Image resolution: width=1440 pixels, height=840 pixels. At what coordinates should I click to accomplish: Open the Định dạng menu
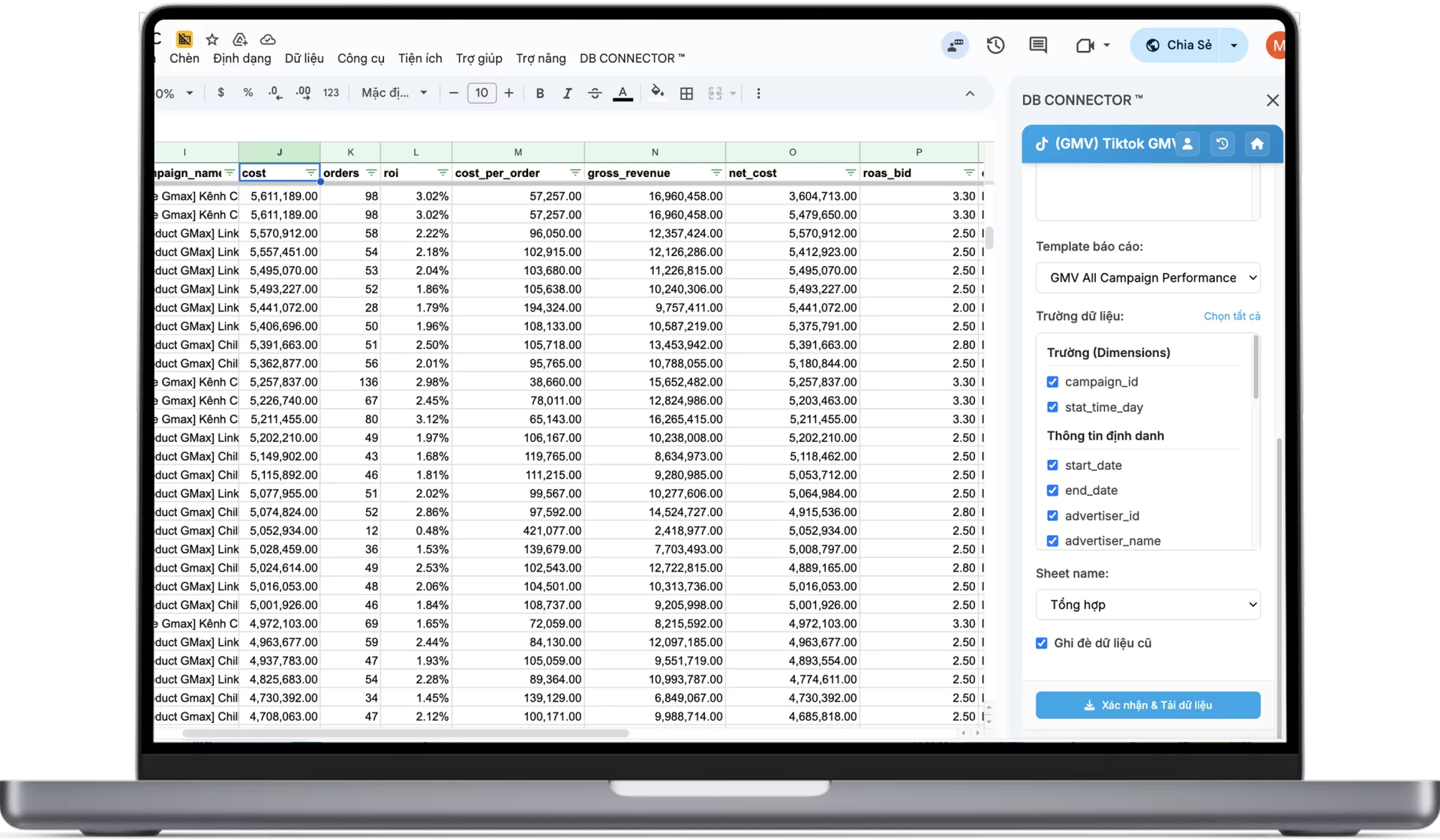(x=241, y=58)
